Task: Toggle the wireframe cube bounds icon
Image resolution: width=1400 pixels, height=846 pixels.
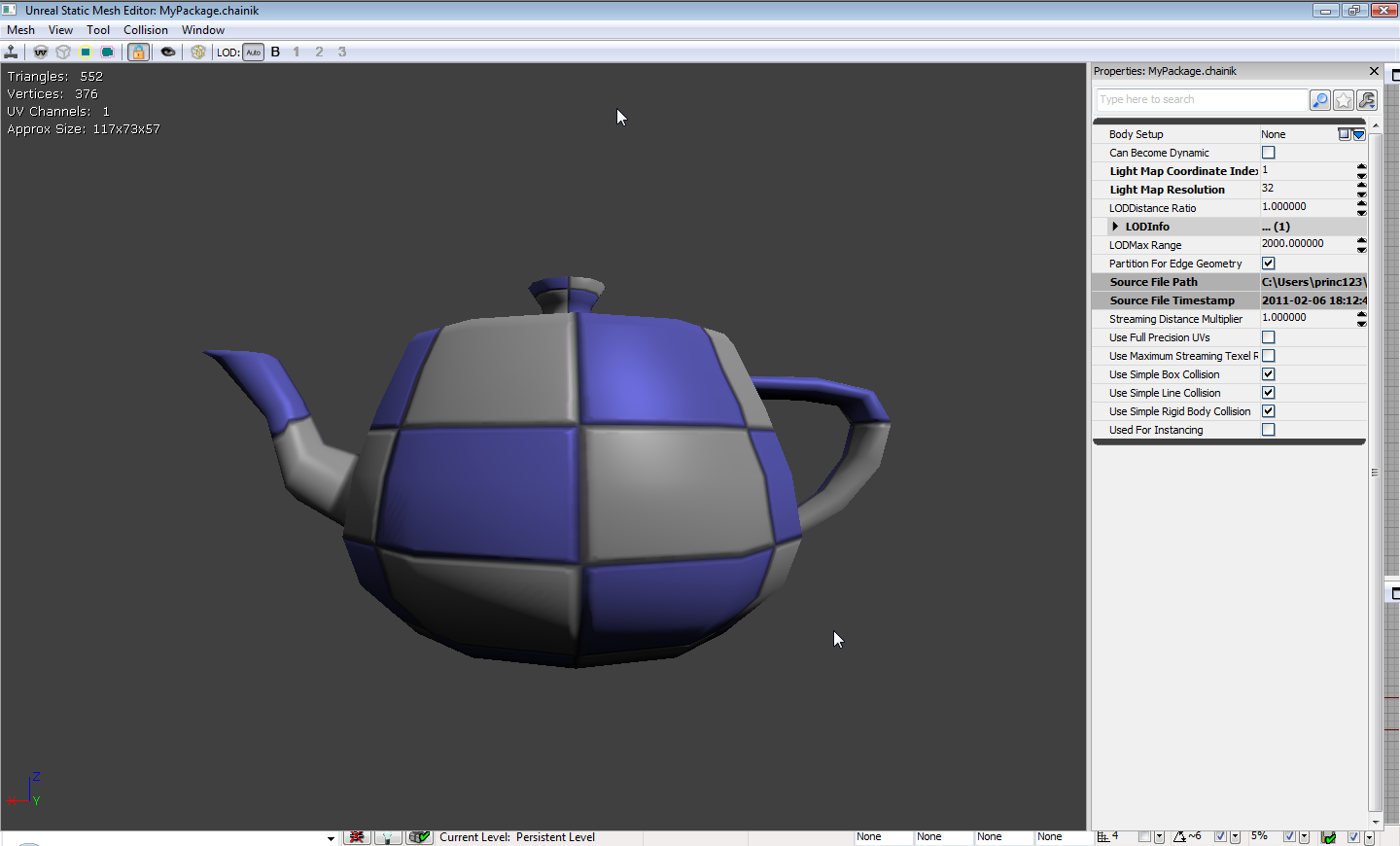Action: coord(63,52)
